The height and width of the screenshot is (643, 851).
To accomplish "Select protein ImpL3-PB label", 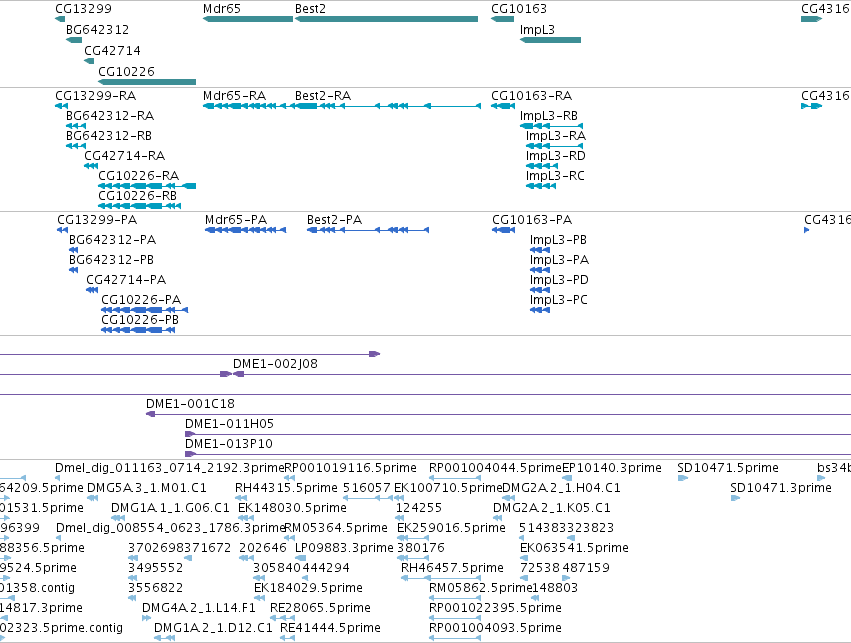I will coord(558,240).
